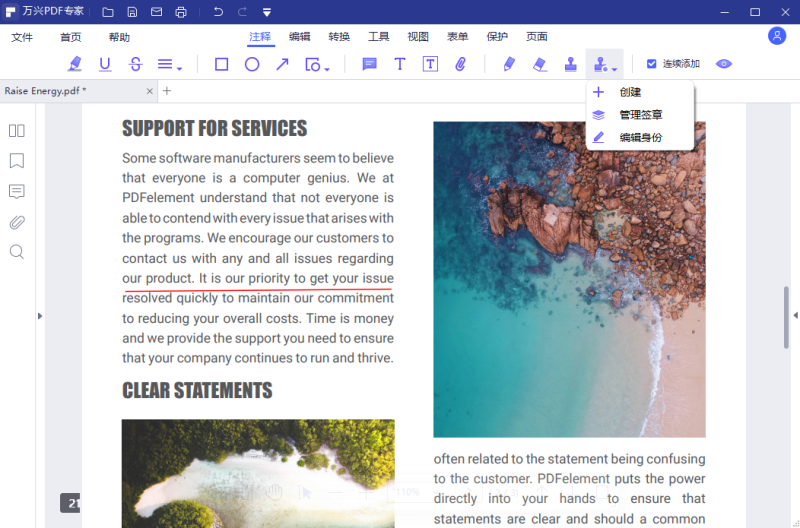Open the quick access customize dropdown

coord(267,12)
